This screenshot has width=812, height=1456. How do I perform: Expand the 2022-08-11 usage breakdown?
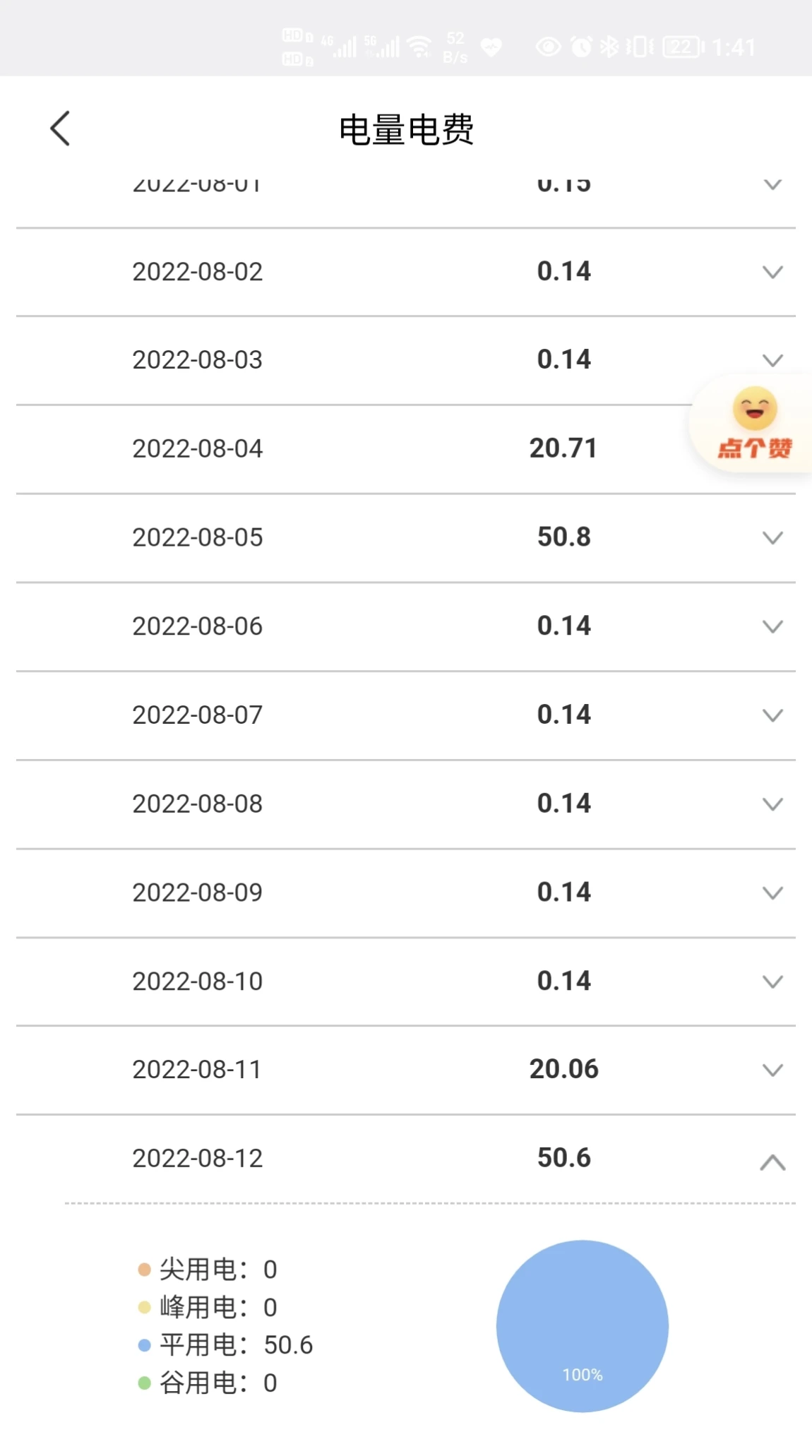(x=772, y=1070)
